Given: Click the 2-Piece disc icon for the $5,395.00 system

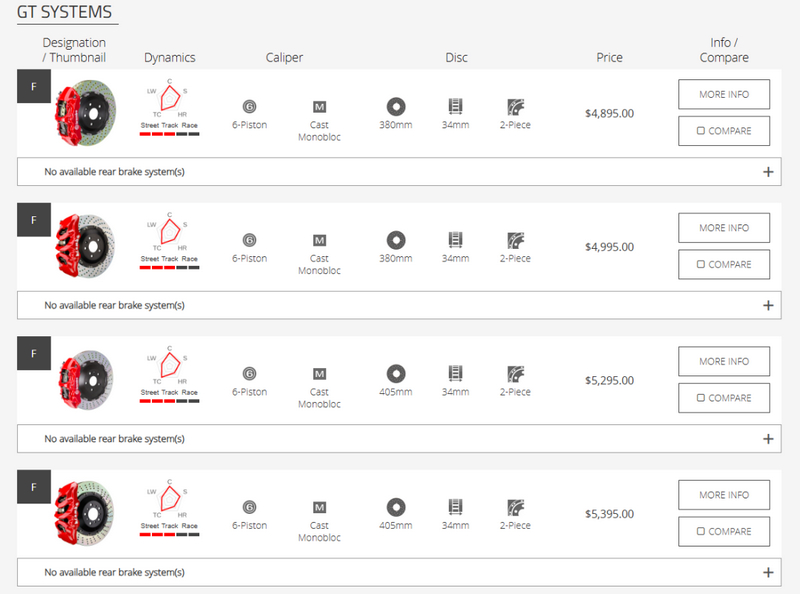Looking at the screenshot, I should point(515,507).
